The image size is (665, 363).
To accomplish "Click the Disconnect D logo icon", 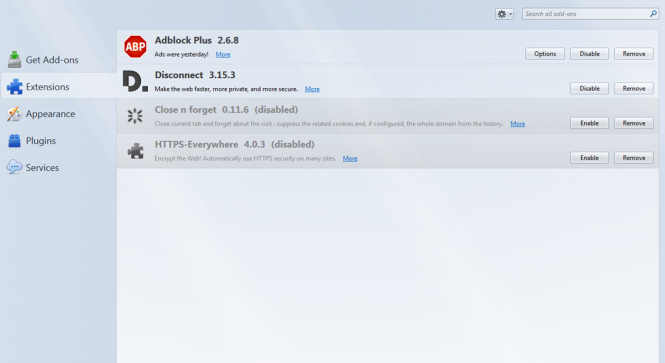I will (135, 81).
